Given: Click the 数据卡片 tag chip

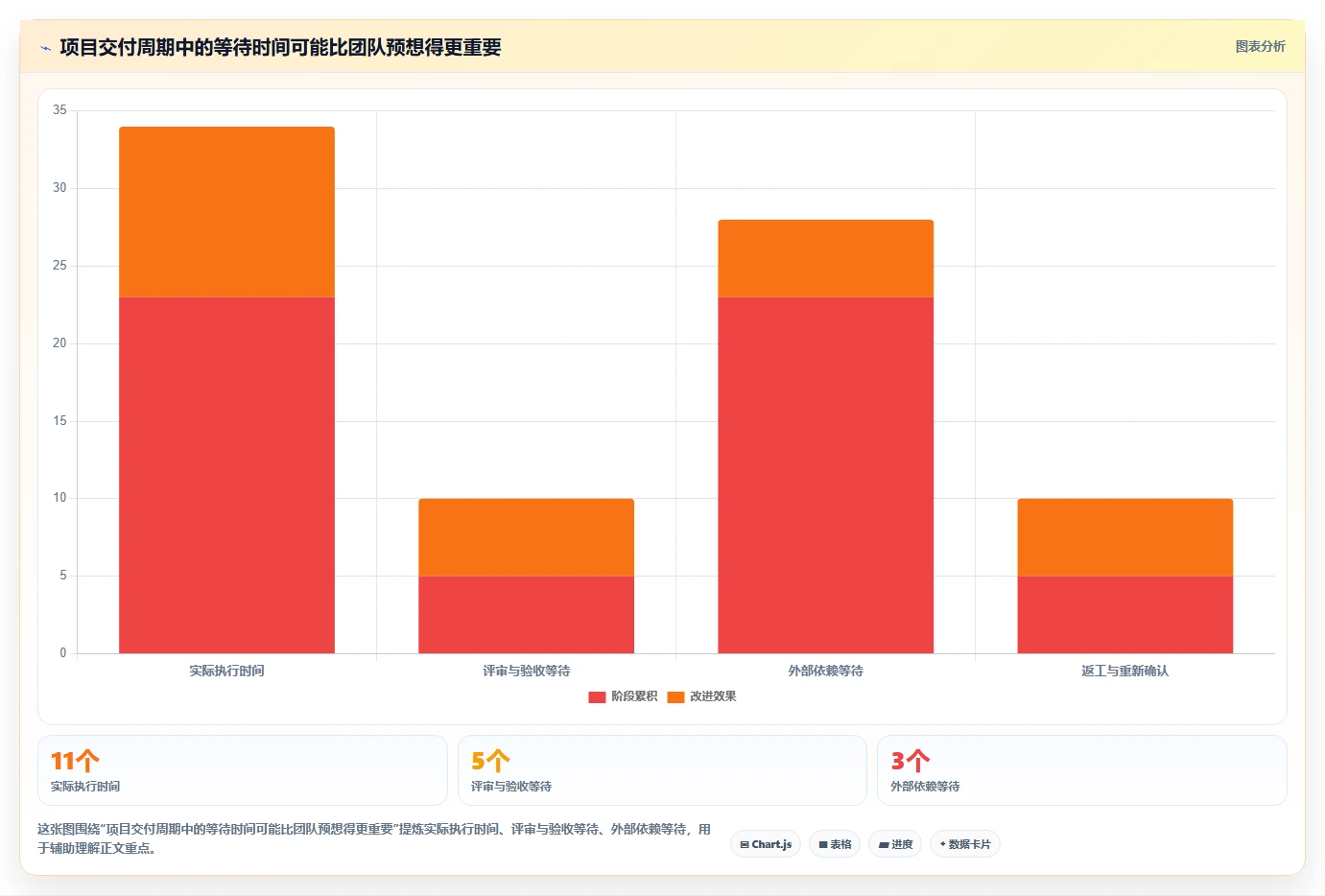Looking at the screenshot, I should tap(965, 844).
